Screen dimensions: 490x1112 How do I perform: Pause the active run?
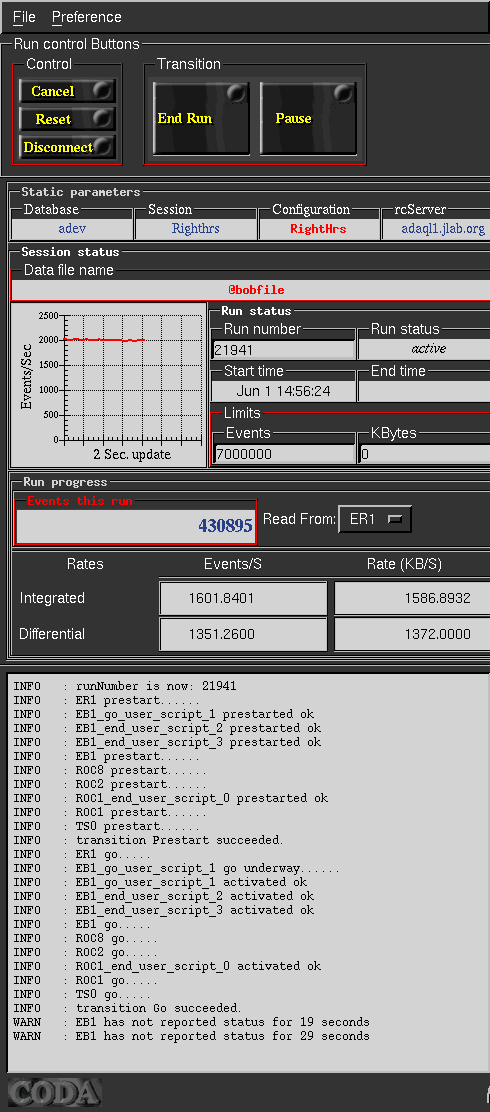pyautogui.click(x=308, y=118)
